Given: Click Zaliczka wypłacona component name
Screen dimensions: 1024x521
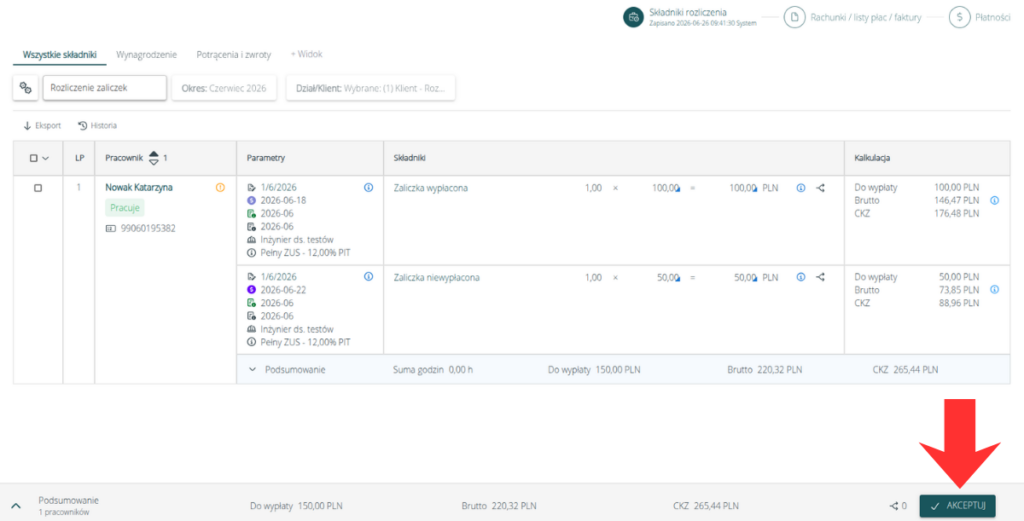Looking at the screenshot, I should pyautogui.click(x=430, y=188).
